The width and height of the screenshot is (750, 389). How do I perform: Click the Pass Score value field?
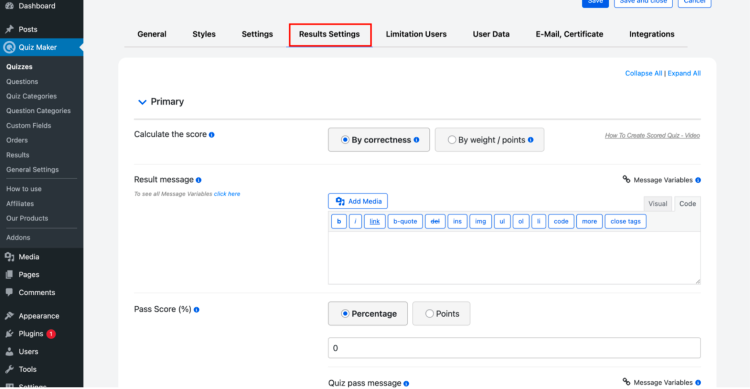514,348
